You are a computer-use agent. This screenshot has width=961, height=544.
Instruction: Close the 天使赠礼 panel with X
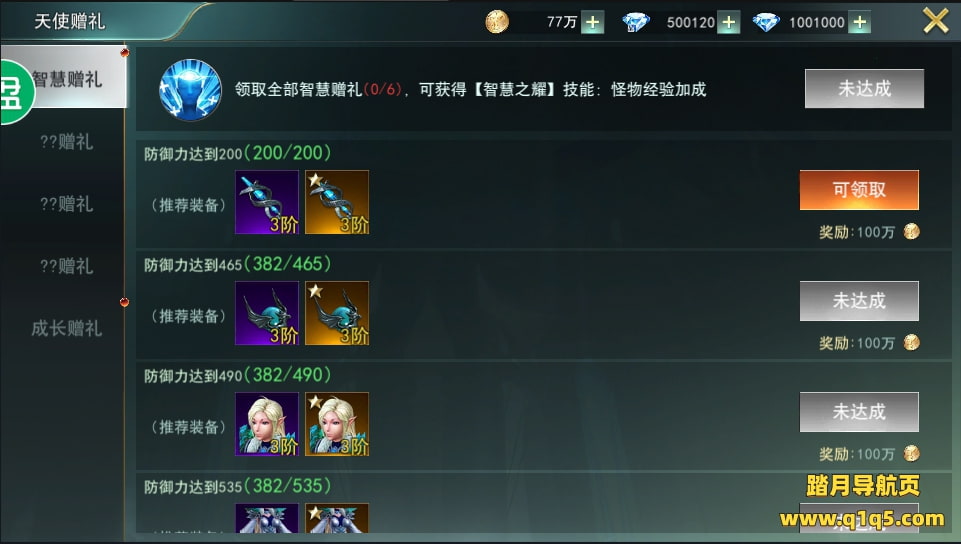point(935,21)
